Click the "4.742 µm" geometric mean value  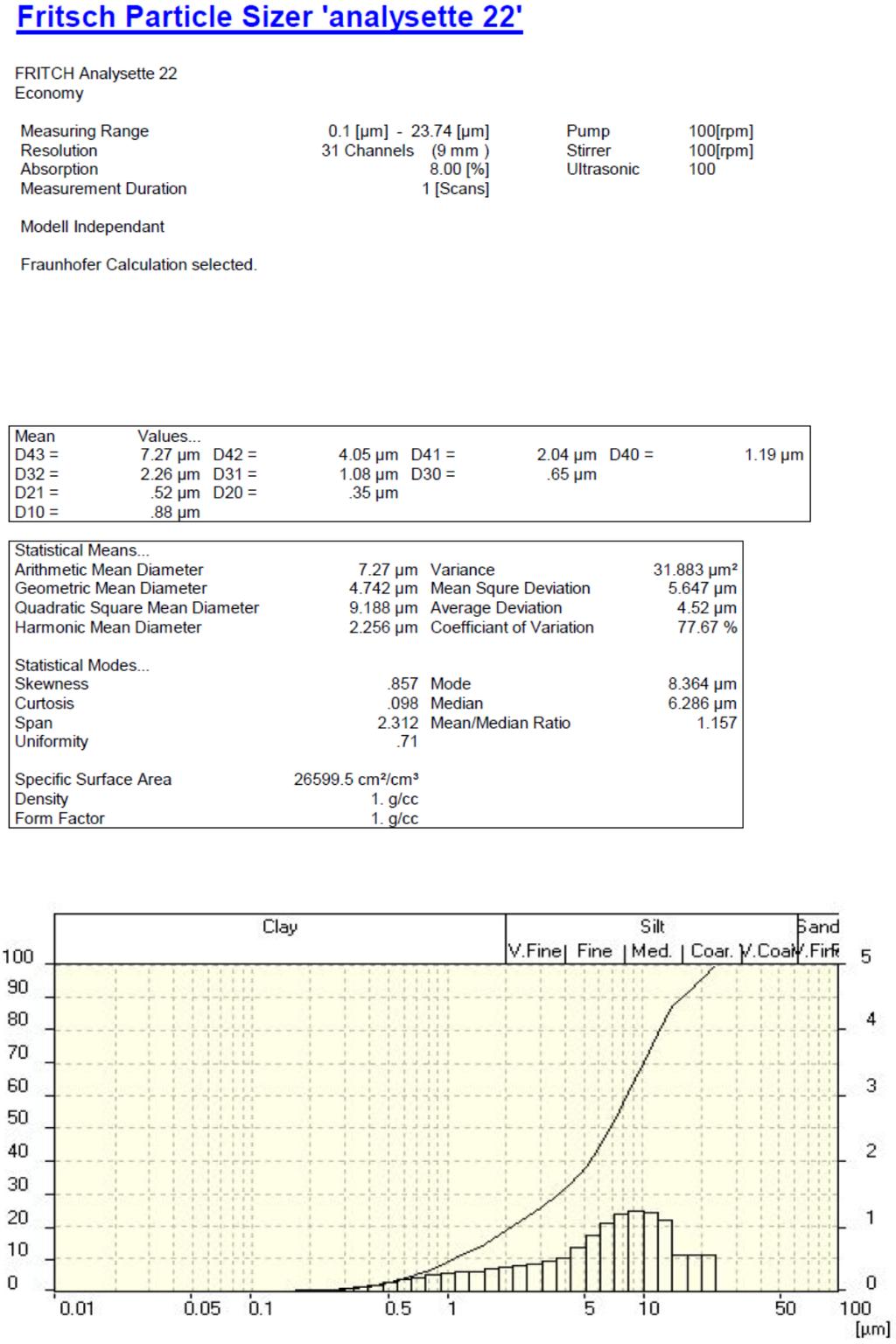pyautogui.click(x=383, y=589)
